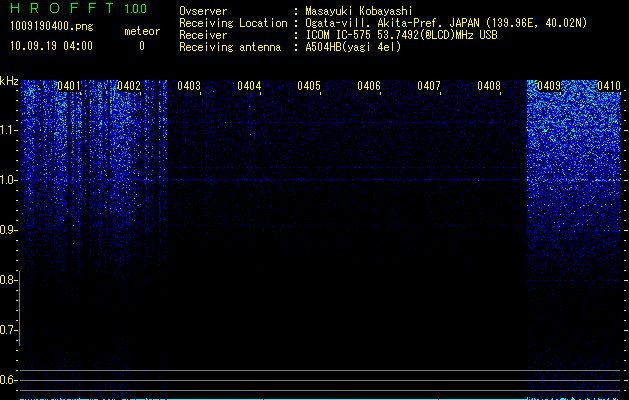
Task: Select the Ogata-vill. Akita-Pref. JAPAN location text
Action: click(x=446, y=23)
